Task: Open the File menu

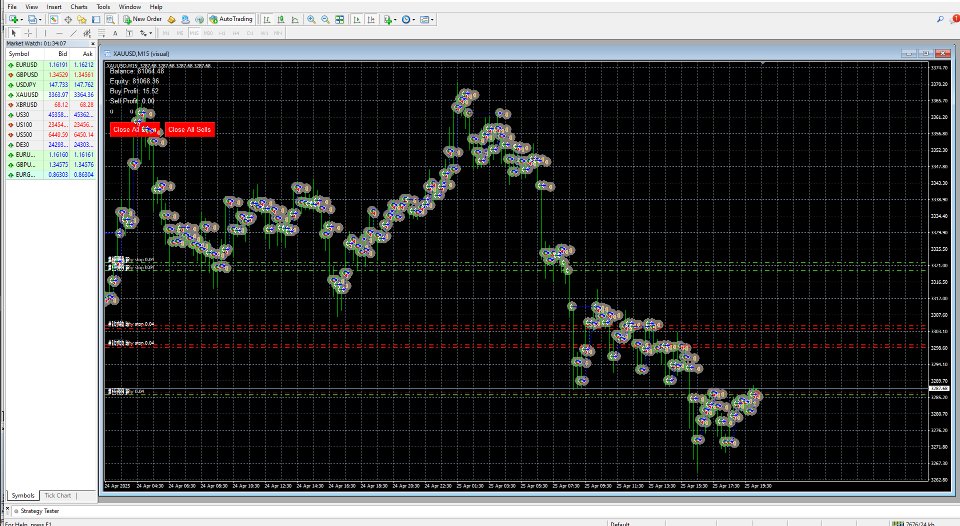Action: 12,7
